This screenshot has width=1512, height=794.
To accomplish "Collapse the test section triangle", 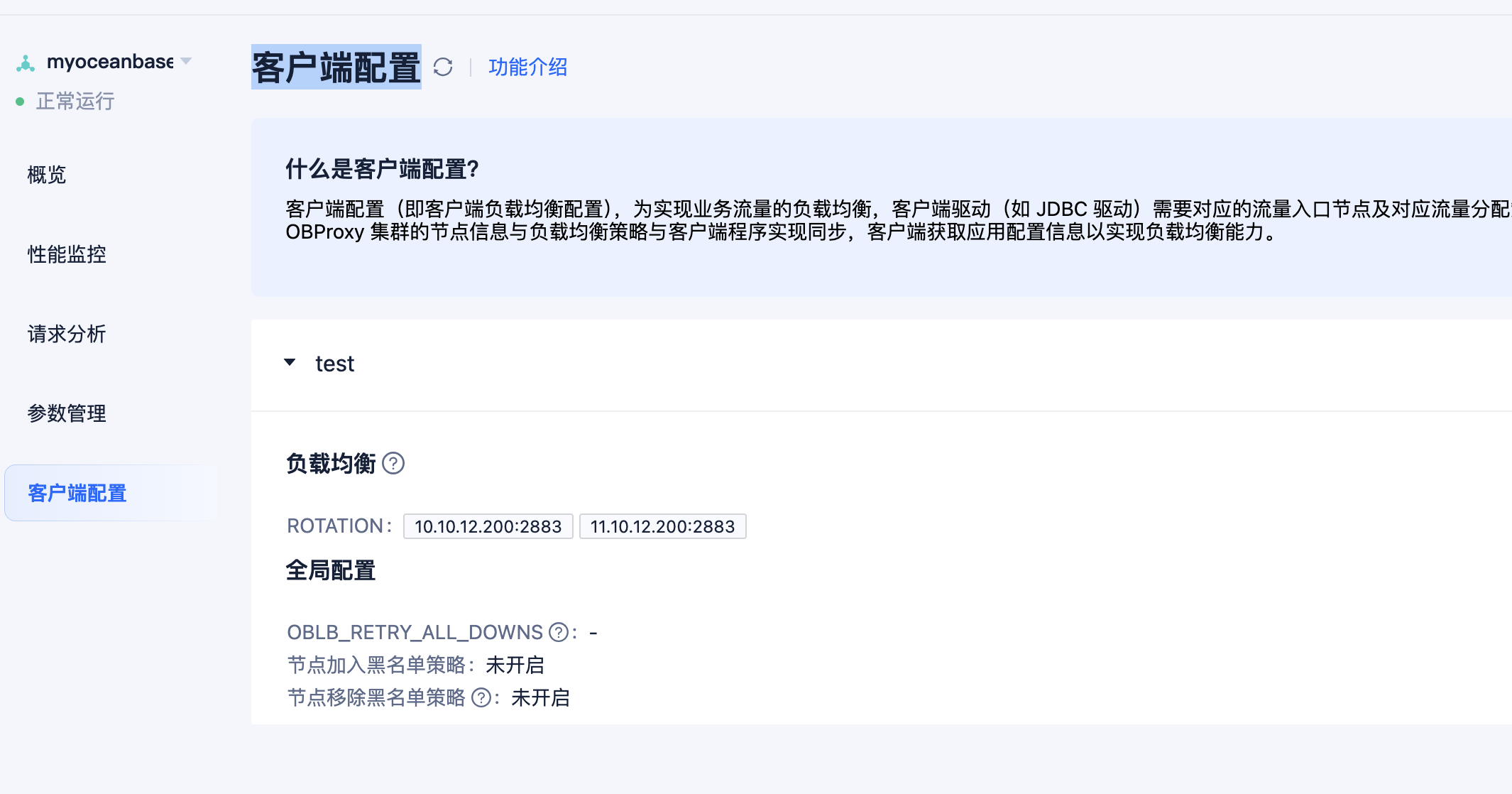I will point(290,363).
